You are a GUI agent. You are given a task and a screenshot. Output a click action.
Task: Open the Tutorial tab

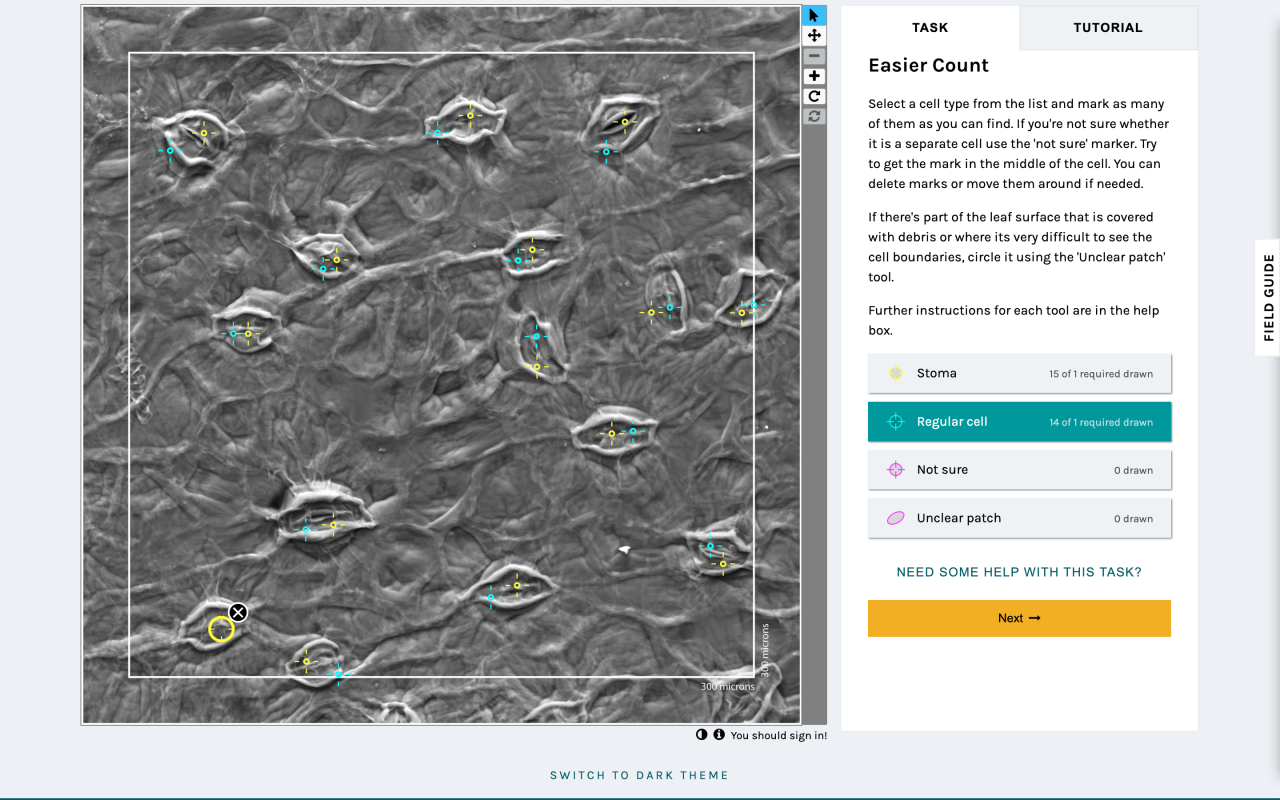pos(1108,28)
